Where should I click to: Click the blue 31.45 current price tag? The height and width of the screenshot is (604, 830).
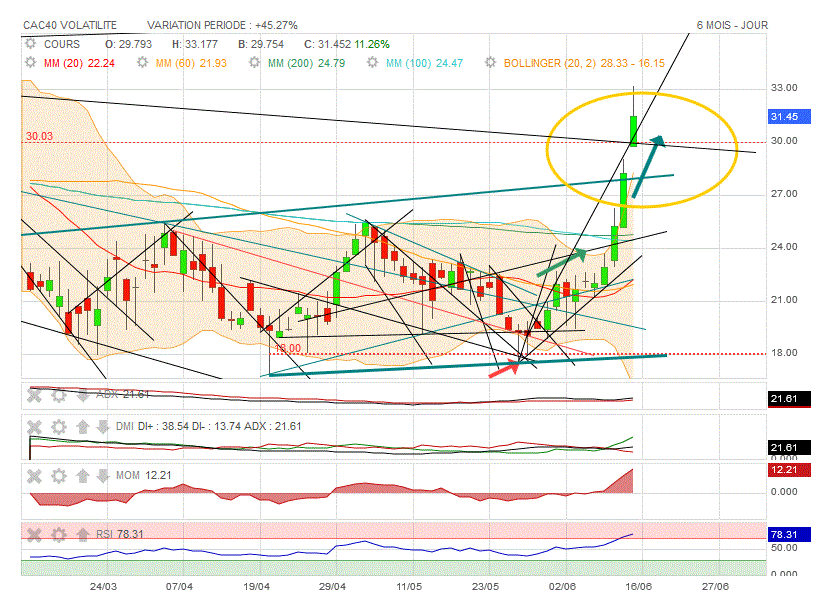tap(789, 116)
